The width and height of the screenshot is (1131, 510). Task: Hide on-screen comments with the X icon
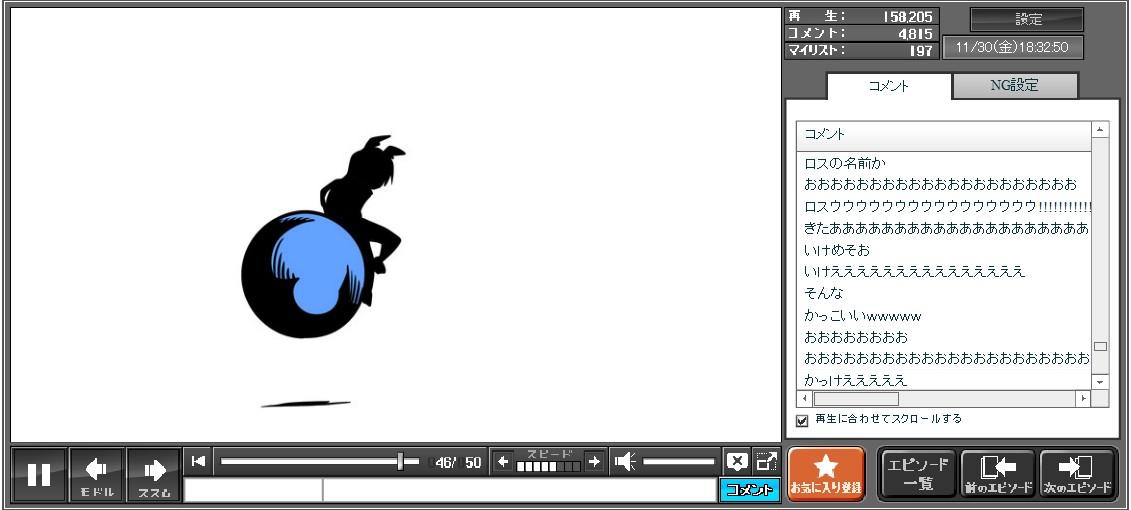coord(737,461)
